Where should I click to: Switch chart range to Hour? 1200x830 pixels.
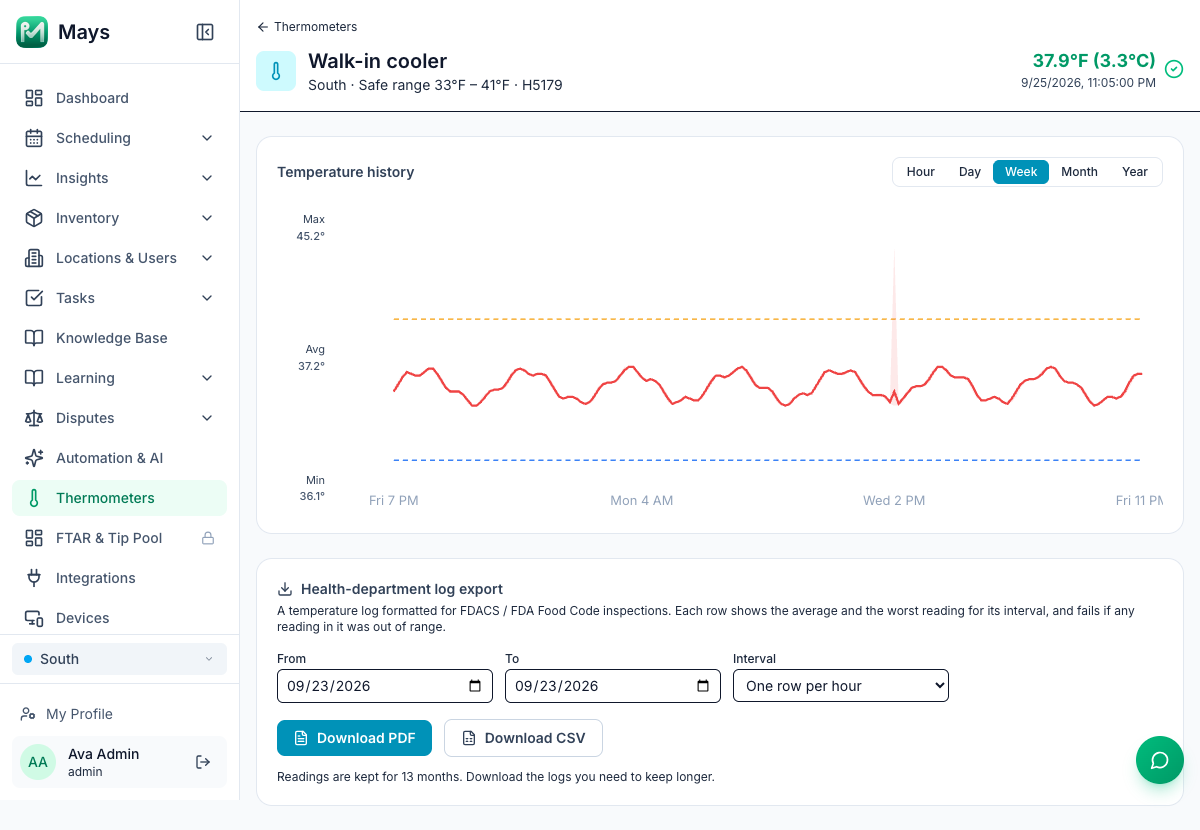tap(921, 172)
